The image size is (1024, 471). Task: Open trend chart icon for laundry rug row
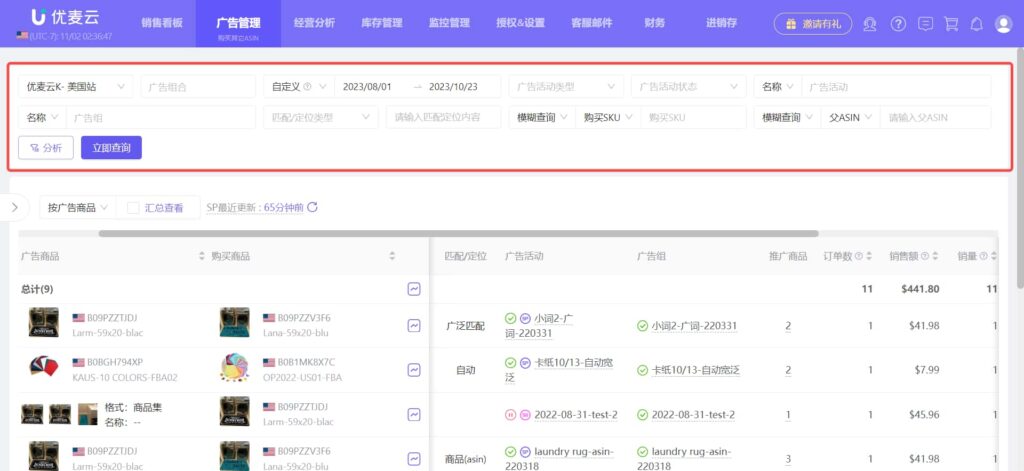(x=413, y=459)
